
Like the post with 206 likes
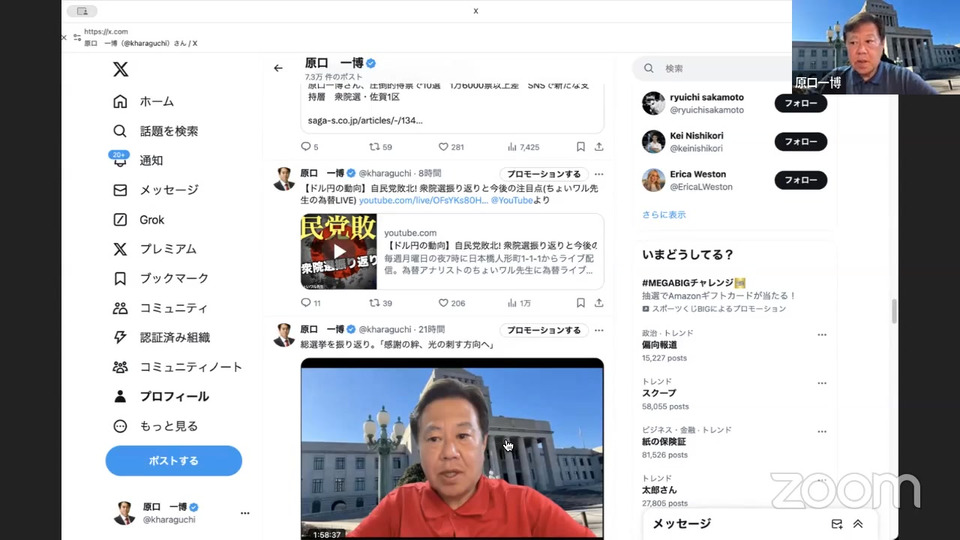(443, 302)
